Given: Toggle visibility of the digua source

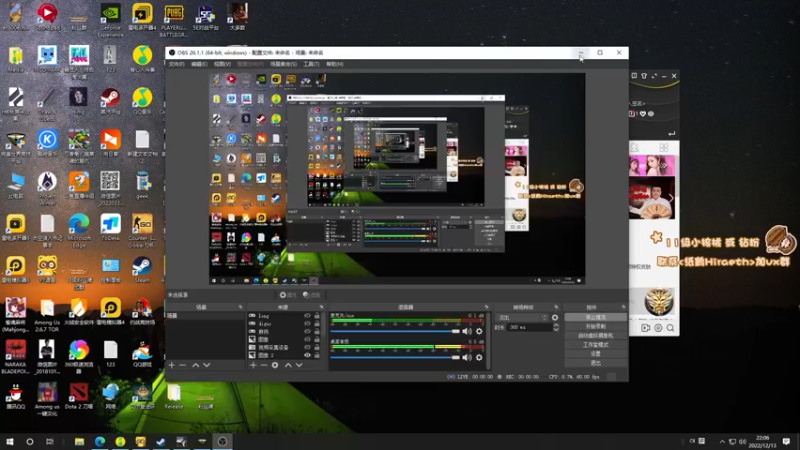Looking at the screenshot, I should (x=307, y=323).
